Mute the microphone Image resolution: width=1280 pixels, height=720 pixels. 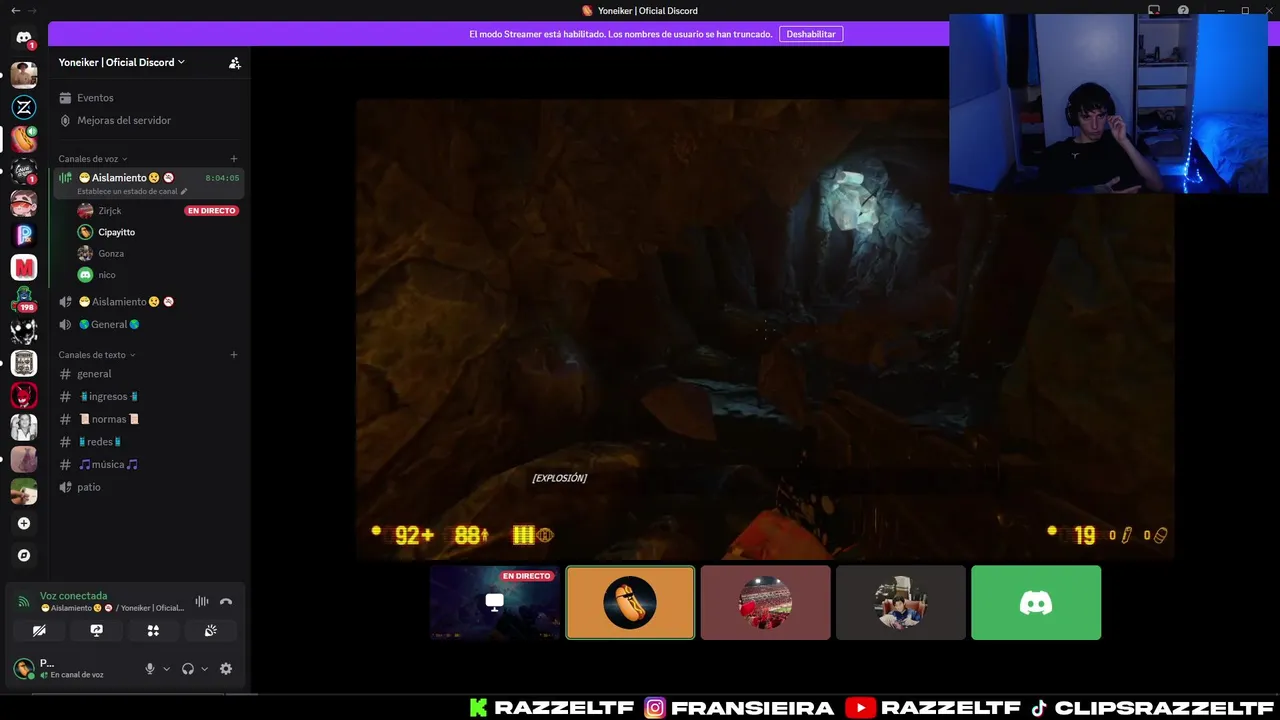pyautogui.click(x=150, y=669)
